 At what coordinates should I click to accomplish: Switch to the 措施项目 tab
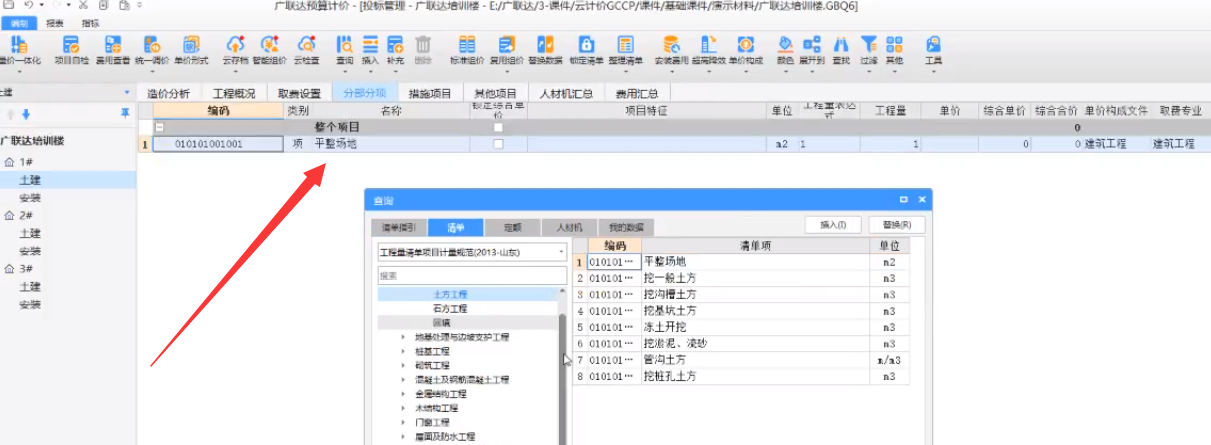pos(430,94)
